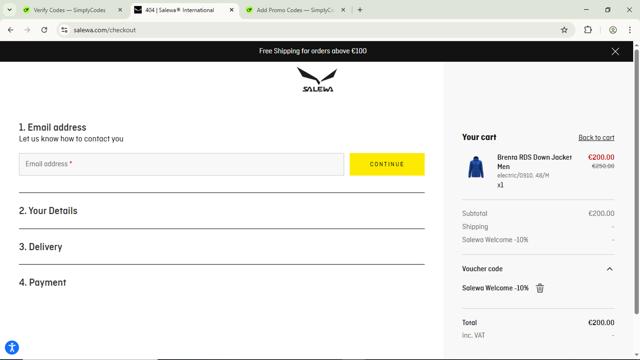
Task: Follow the Back to cart link
Action: [x=596, y=138]
